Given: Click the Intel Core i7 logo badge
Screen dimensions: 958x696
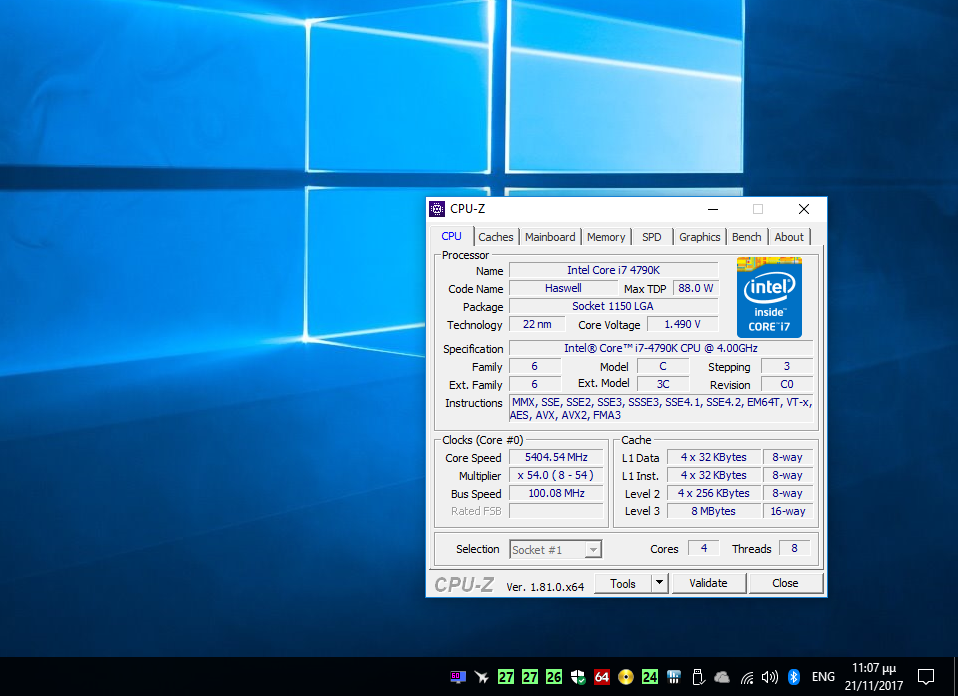Looking at the screenshot, I should tap(769, 298).
